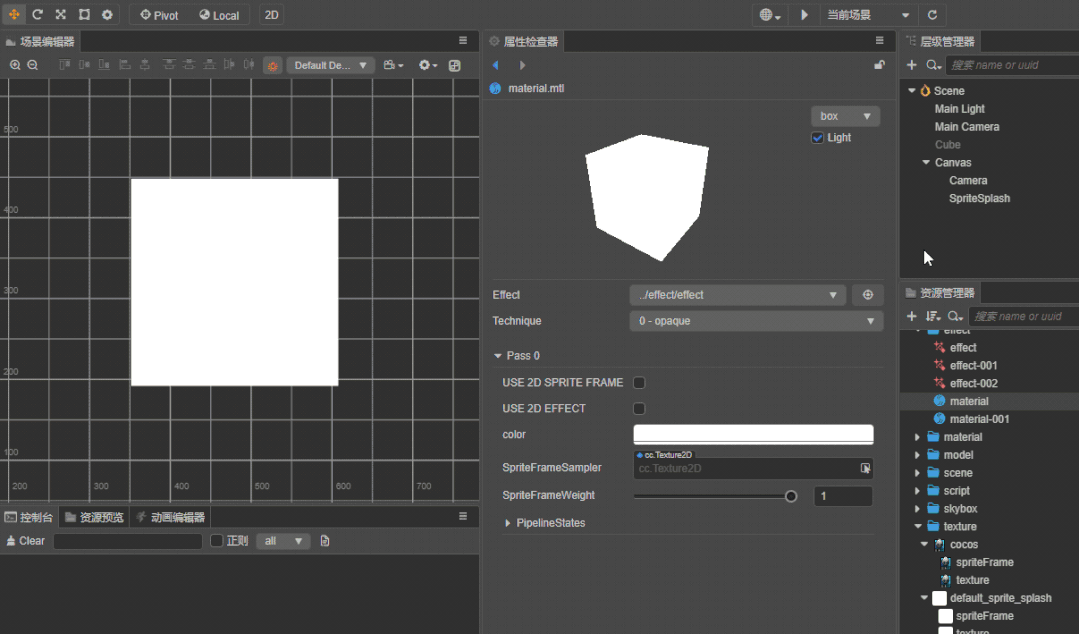Enable USE 2D SPRITE FRAME
This screenshot has height=634, width=1079.
coord(638,382)
